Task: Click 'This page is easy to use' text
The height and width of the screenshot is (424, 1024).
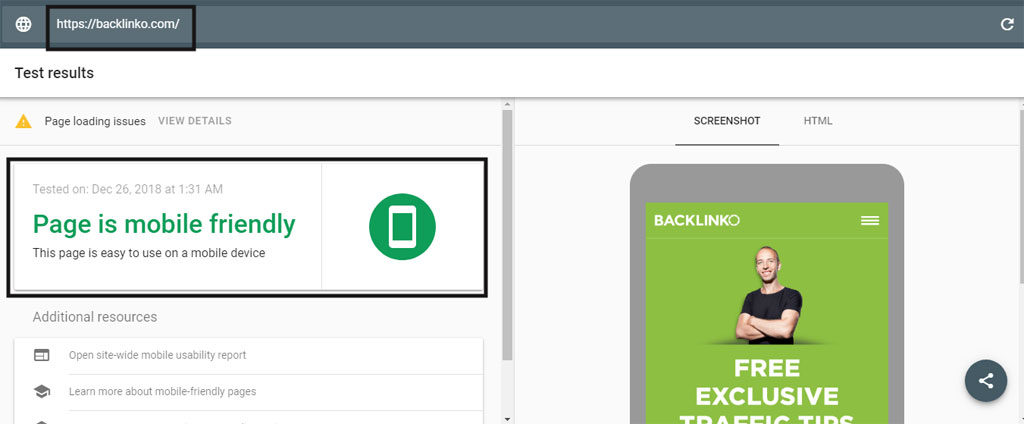Action: pyautogui.click(x=149, y=253)
